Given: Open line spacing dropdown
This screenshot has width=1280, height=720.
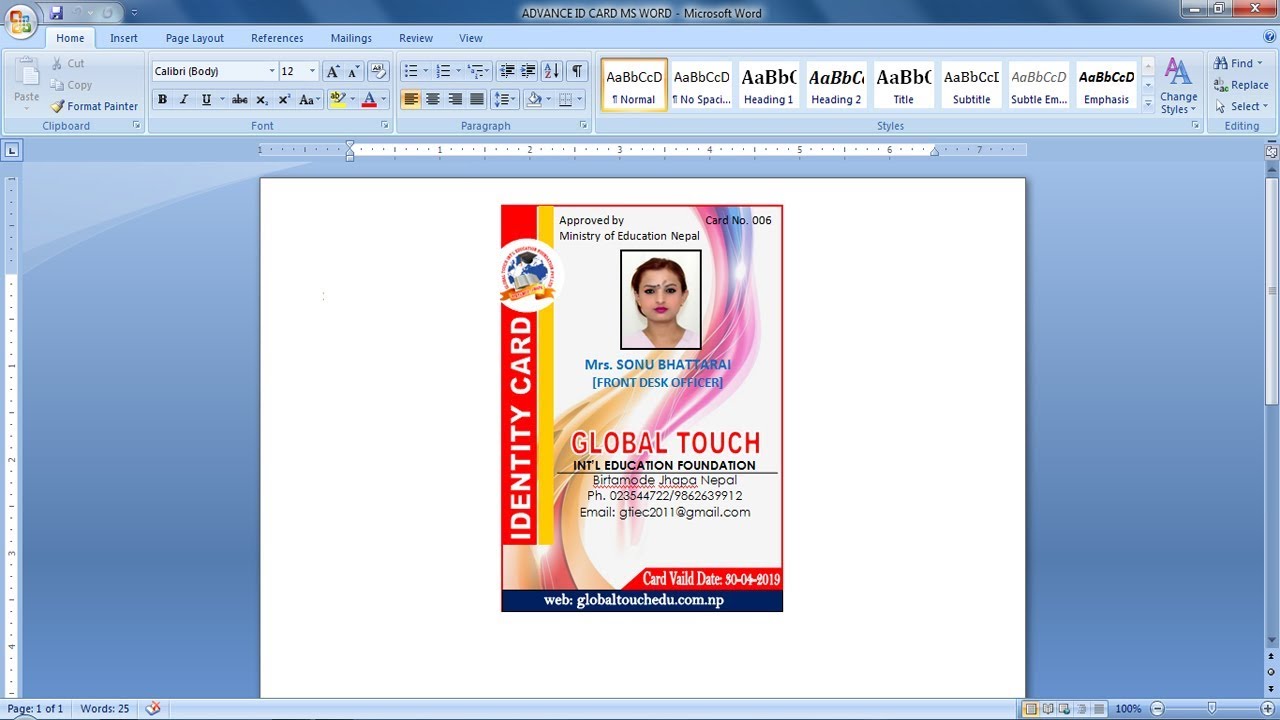Looking at the screenshot, I should [x=505, y=99].
